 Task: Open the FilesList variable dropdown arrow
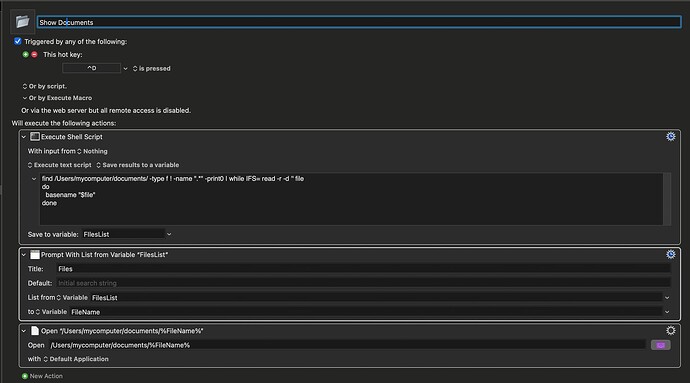click(667, 298)
